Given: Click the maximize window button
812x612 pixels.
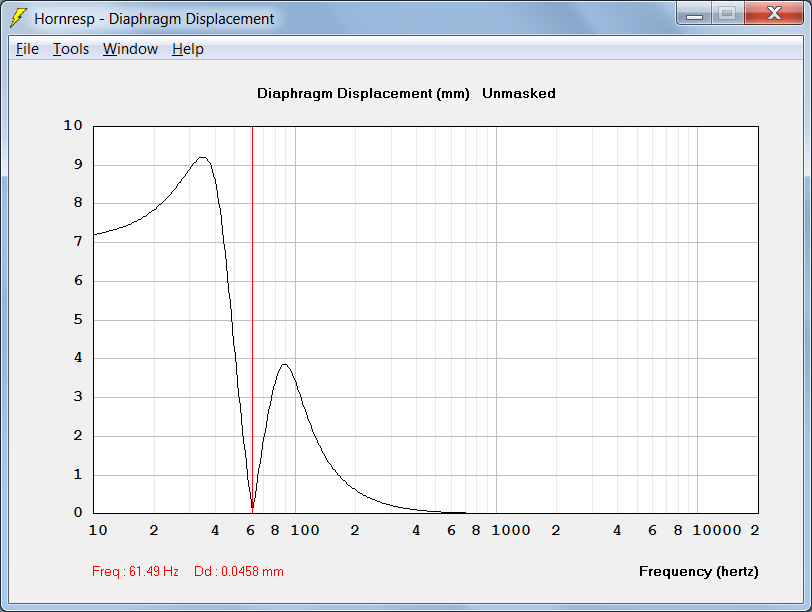Looking at the screenshot, I should (x=727, y=14).
